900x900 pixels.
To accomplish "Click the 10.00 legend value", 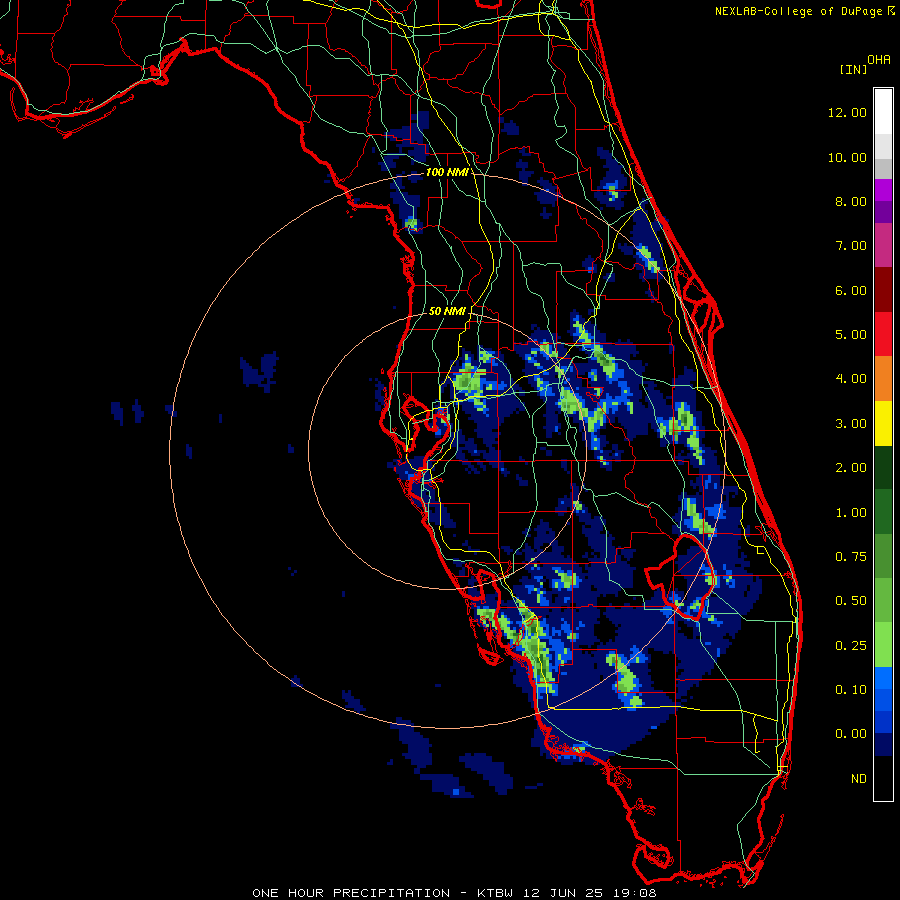I will 847,157.
